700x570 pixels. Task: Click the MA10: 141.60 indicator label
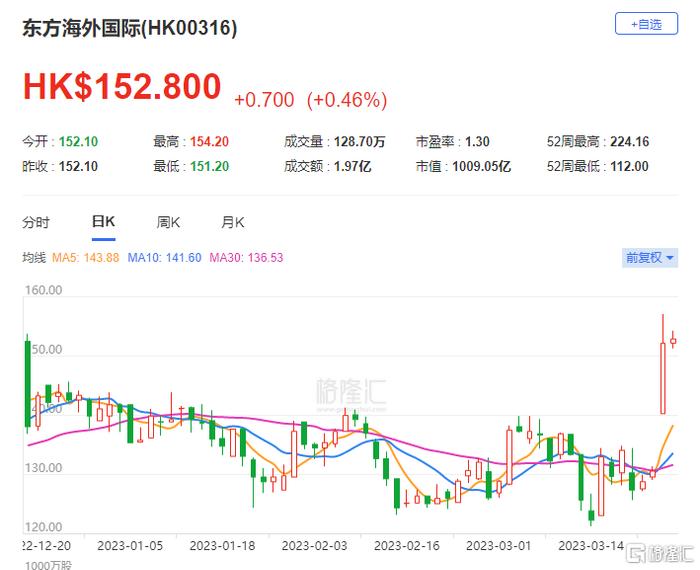point(164,258)
